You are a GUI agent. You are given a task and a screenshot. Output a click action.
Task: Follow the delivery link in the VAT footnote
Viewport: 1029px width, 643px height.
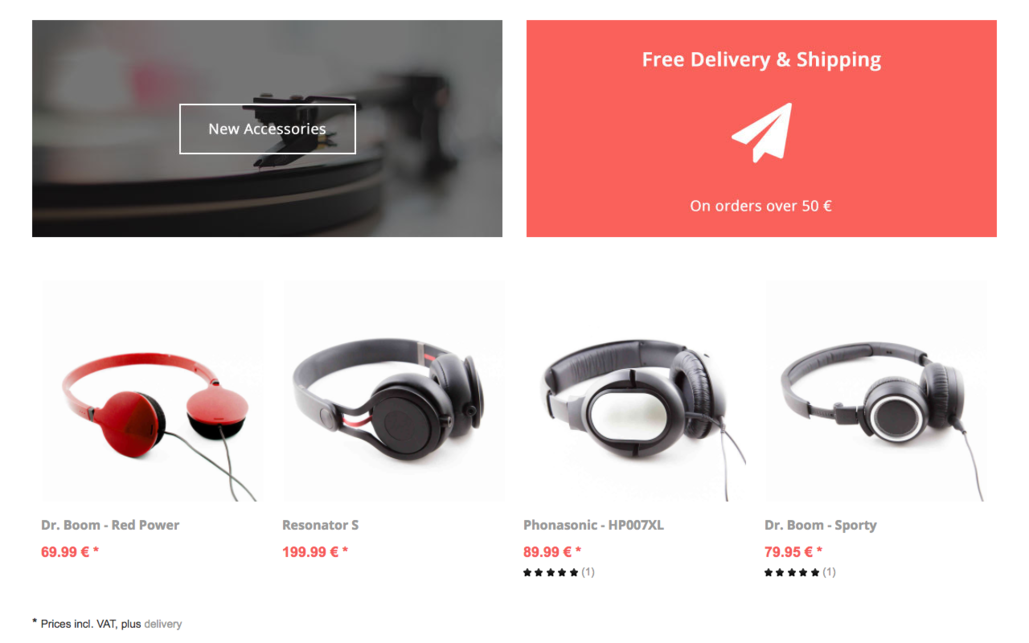[163, 624]
